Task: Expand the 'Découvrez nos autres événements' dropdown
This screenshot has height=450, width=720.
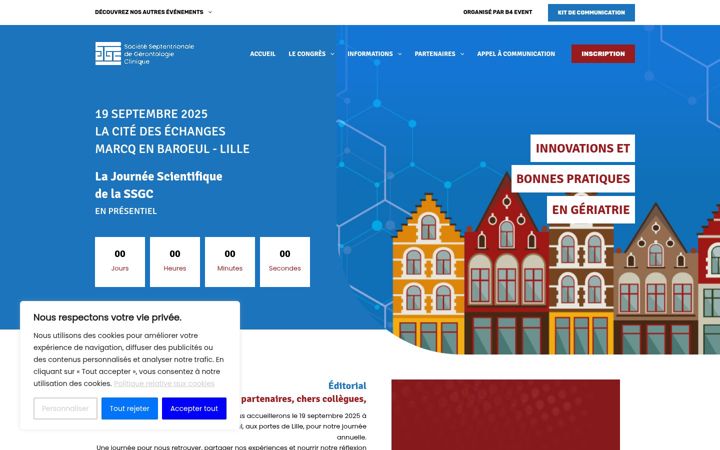Action: click(153, 12)
